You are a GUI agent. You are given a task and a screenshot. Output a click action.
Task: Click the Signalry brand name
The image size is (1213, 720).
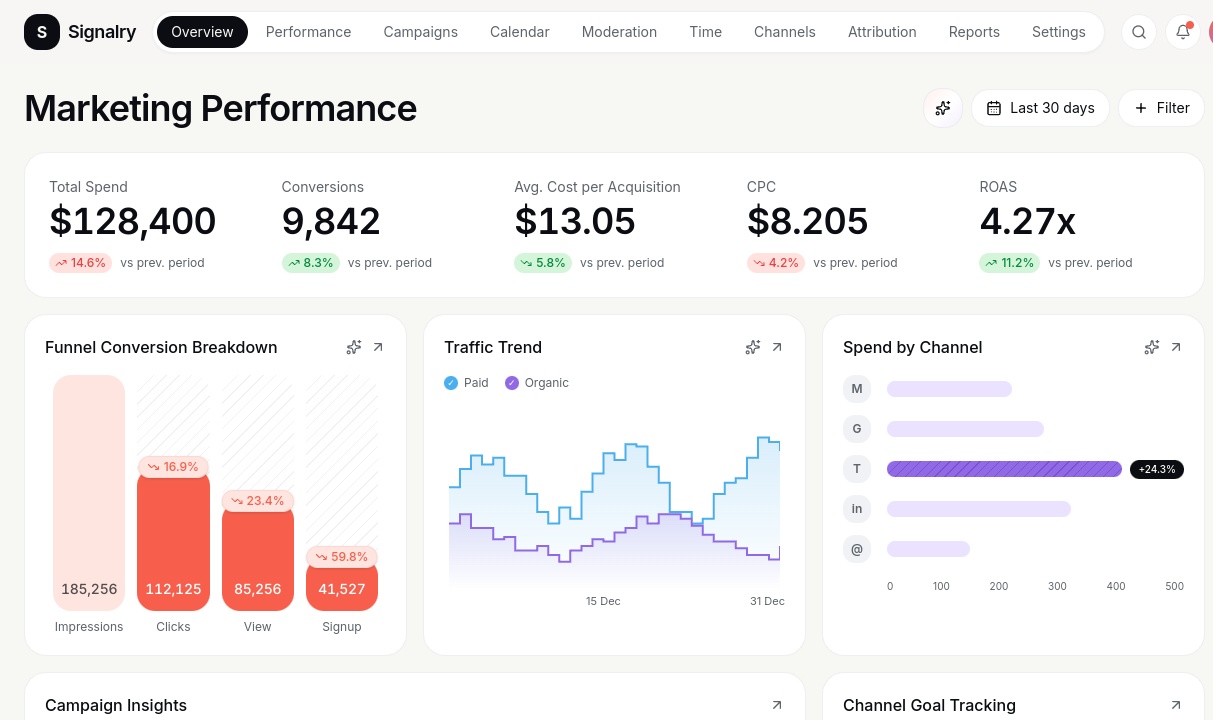(x=102, y=32)
